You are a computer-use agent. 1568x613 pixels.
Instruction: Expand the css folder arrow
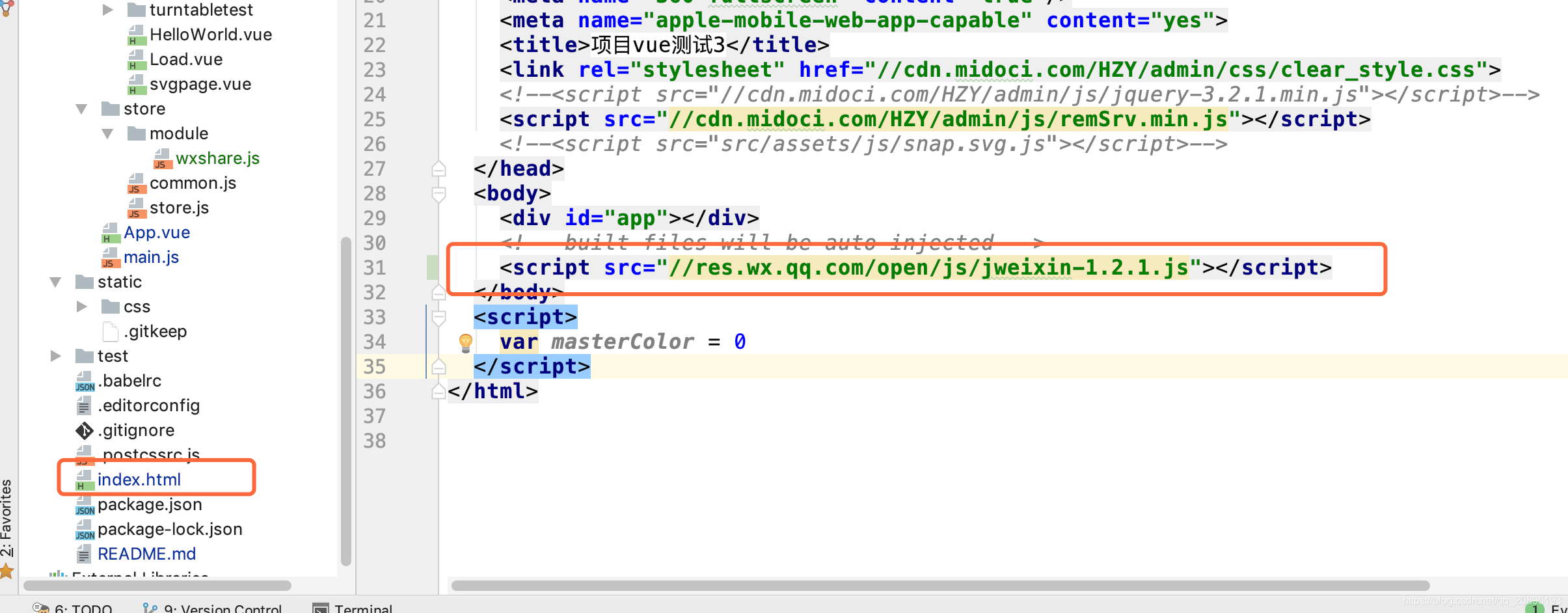click(82, 306)
